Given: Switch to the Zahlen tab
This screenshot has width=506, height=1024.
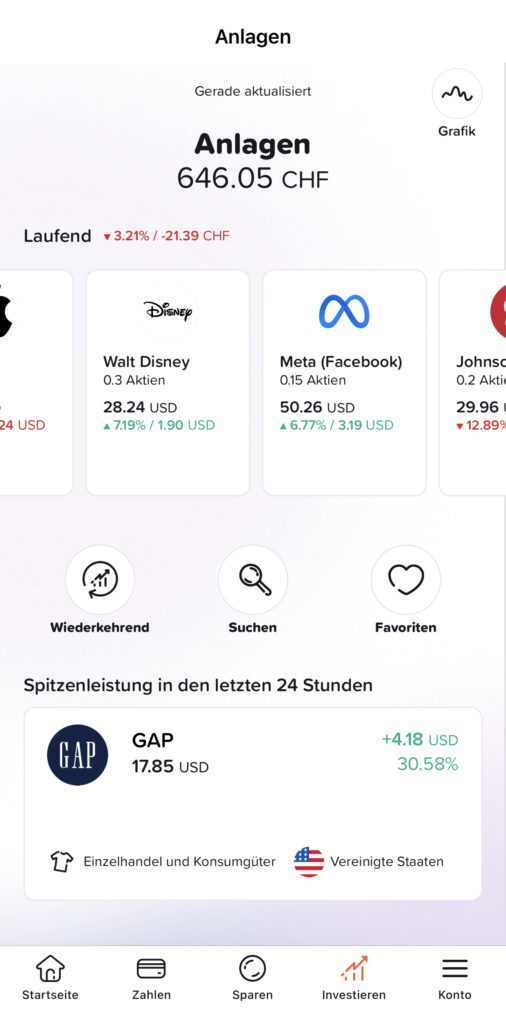Looking at the screenshot, I should (x=151, y=978).
